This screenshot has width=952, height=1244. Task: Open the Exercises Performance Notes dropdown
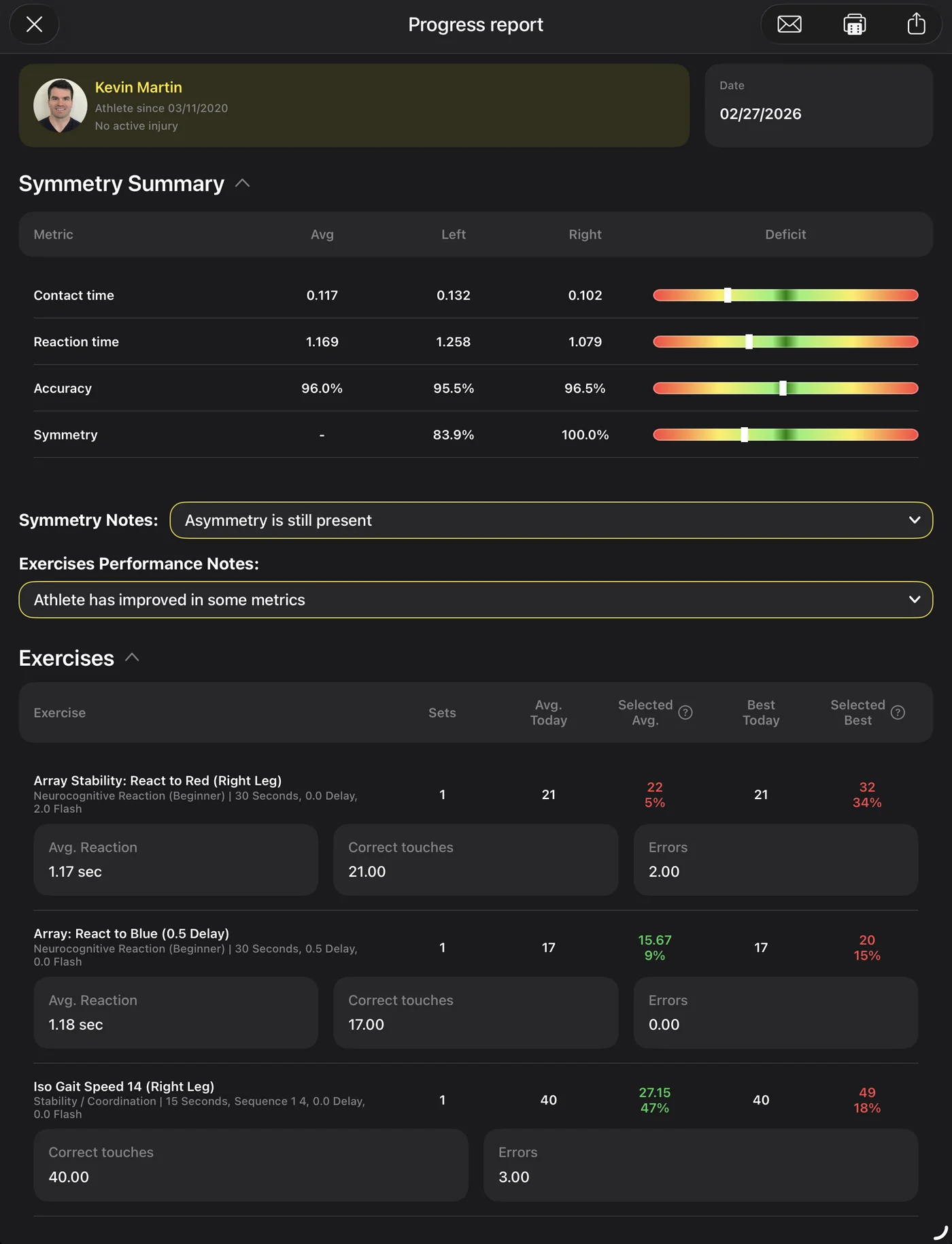[x=476, y=600]
